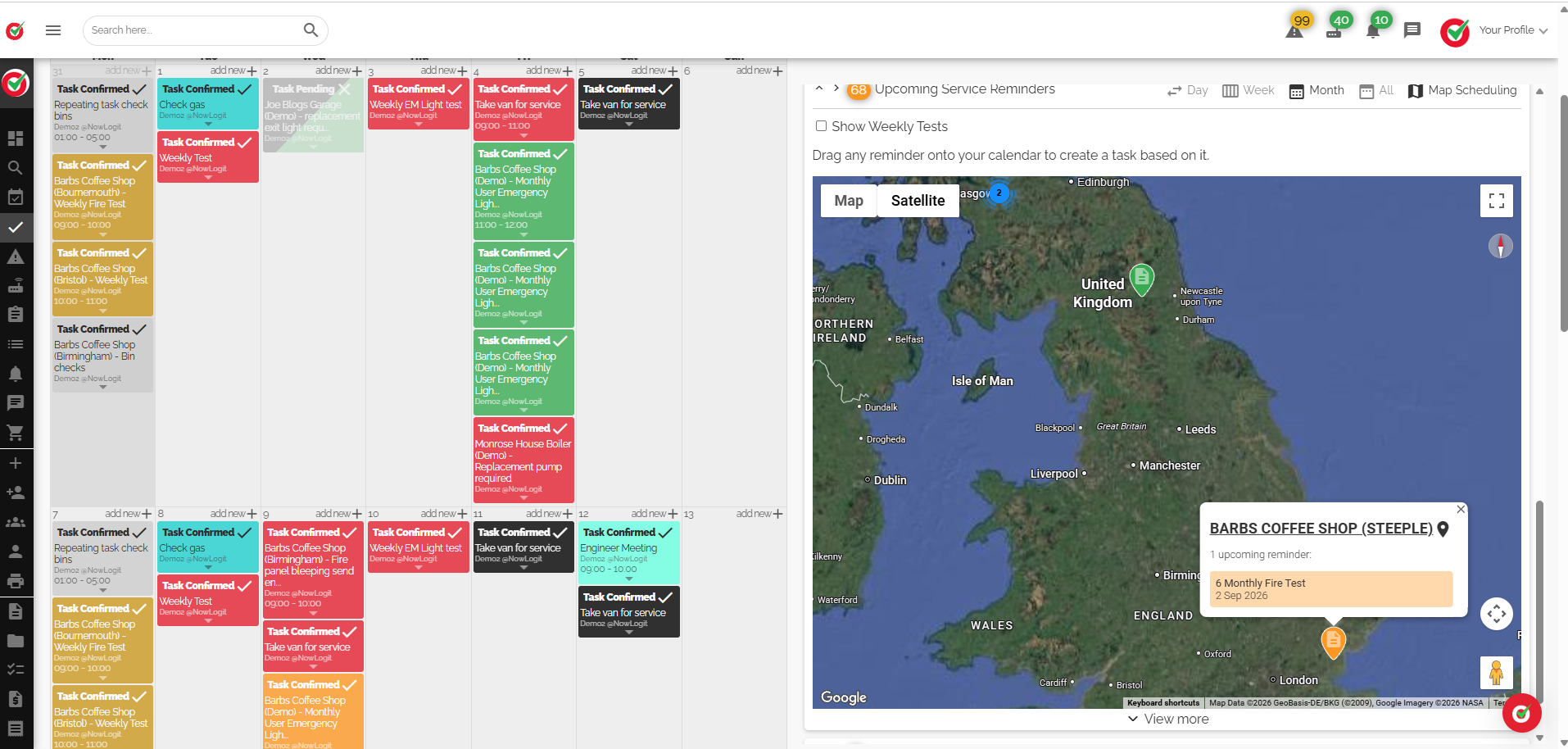Open BARBS COFFEE SHOP (STEEPLE) link
This screenshot has height=749, width=1568.
[1321, 529]
